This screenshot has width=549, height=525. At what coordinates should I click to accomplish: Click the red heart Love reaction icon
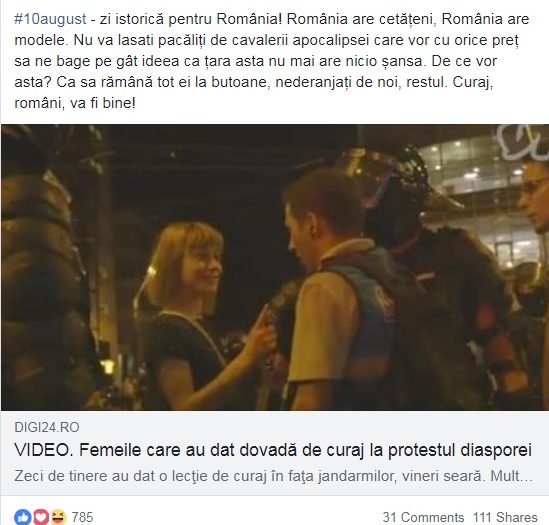pyautogui.click(x=41, y=517)
